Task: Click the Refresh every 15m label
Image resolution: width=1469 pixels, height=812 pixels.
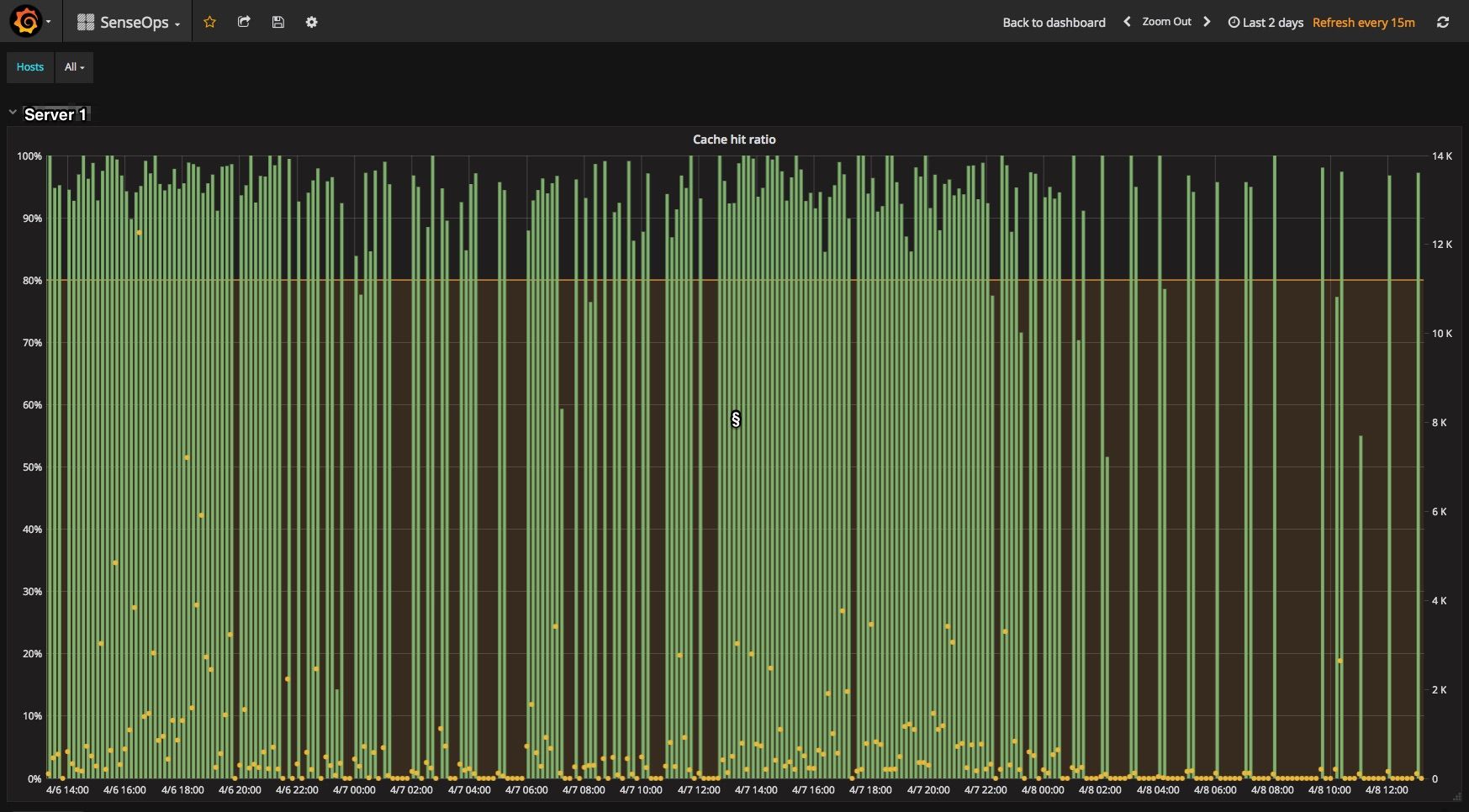Action: (x=1363, y=23)
